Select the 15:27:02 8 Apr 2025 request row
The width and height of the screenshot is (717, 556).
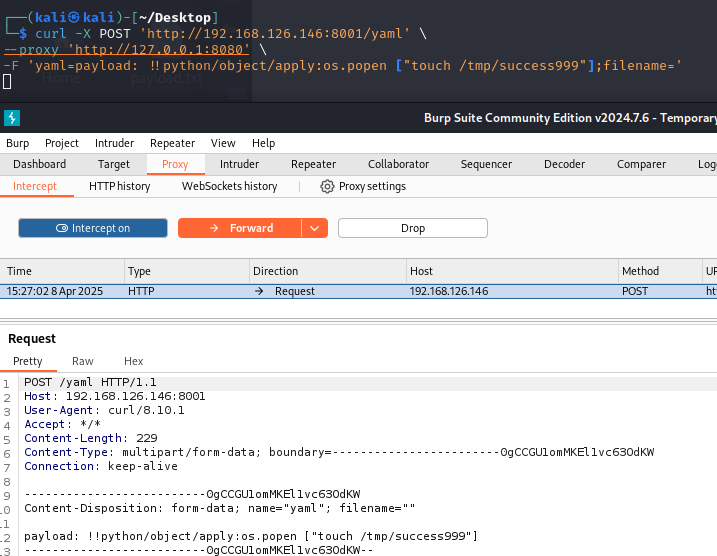[358, 291]
